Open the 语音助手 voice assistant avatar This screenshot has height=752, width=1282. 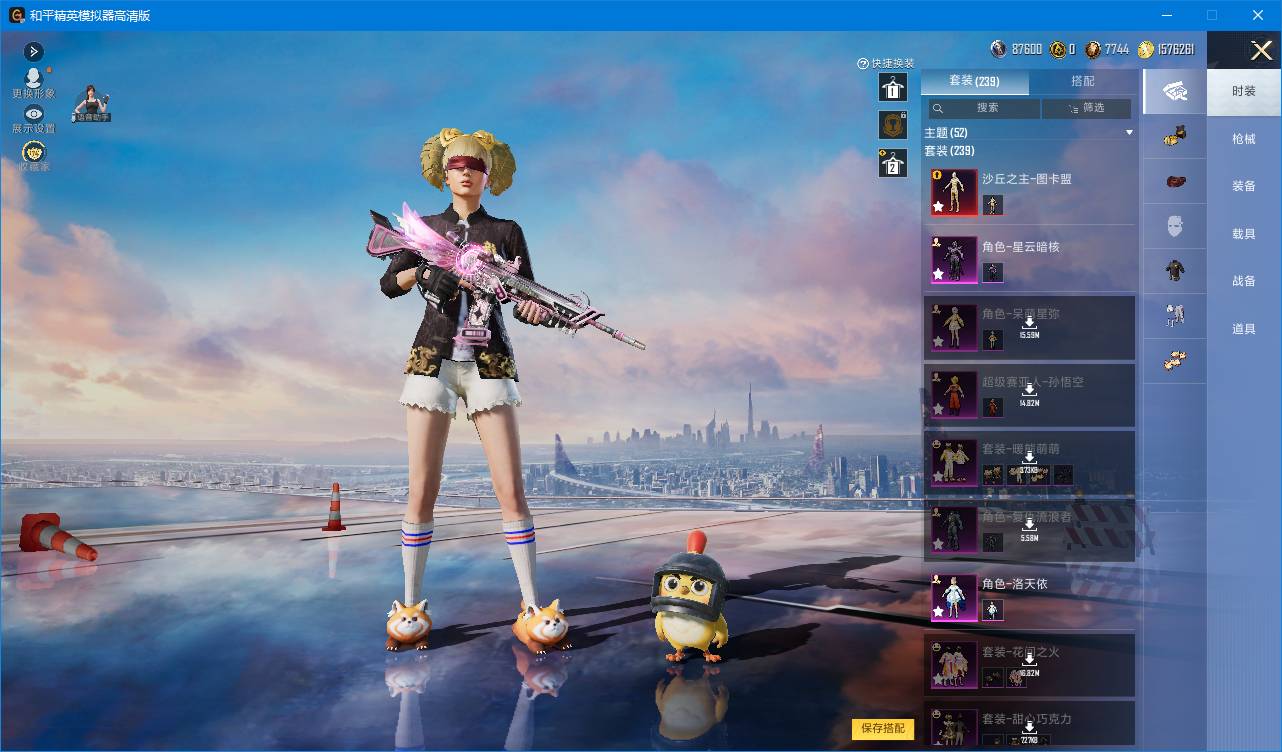coord(91,103)
